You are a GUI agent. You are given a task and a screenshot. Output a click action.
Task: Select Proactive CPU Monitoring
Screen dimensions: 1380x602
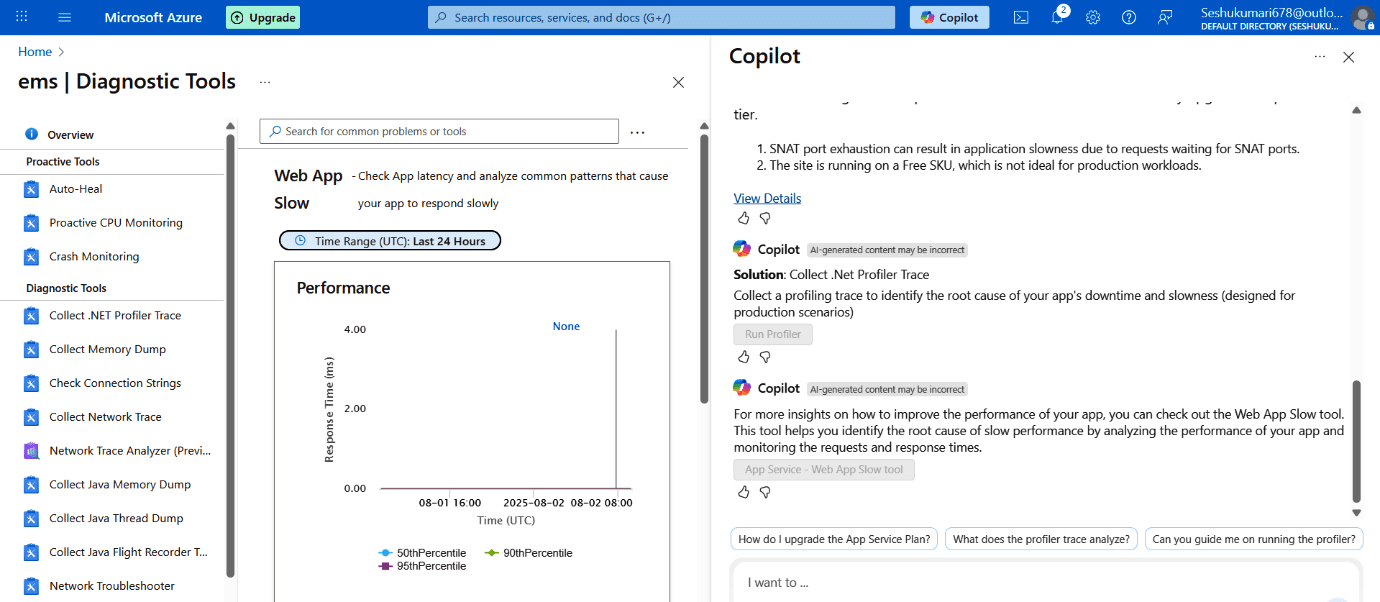pos(116,222)
